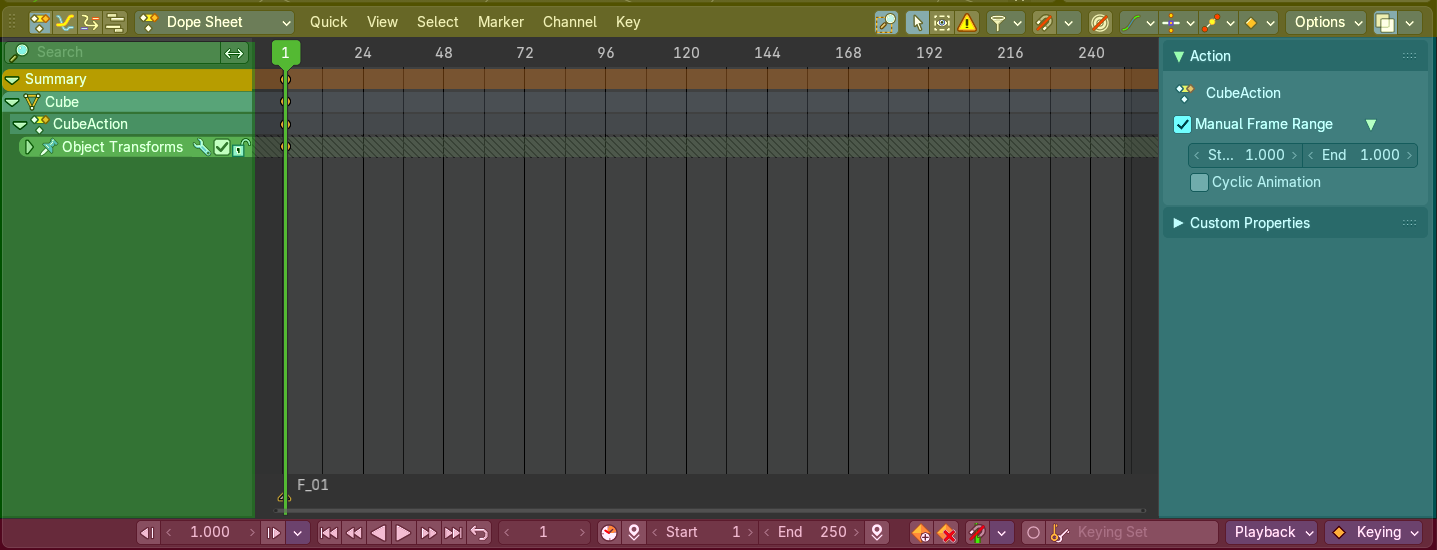Viewport: 1437px width, 550px height.
Task: Open the overlays dropdown arrow
Action: (1410, 22)
